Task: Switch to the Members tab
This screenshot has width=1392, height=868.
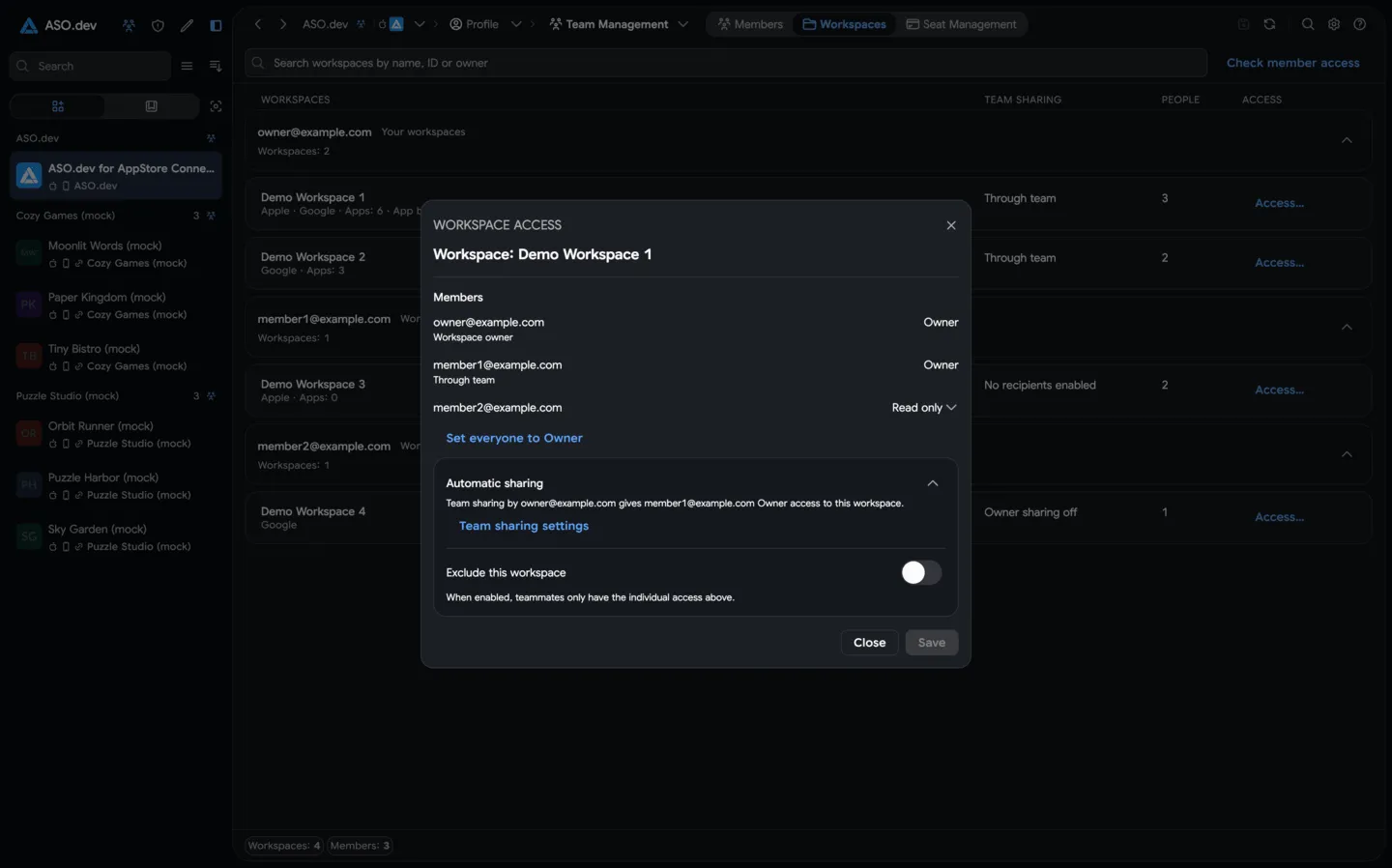Action: coord(750,24)
